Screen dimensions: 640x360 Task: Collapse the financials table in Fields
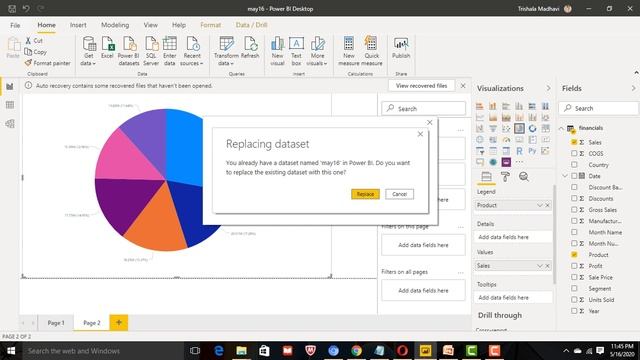(x=561, y=128)
